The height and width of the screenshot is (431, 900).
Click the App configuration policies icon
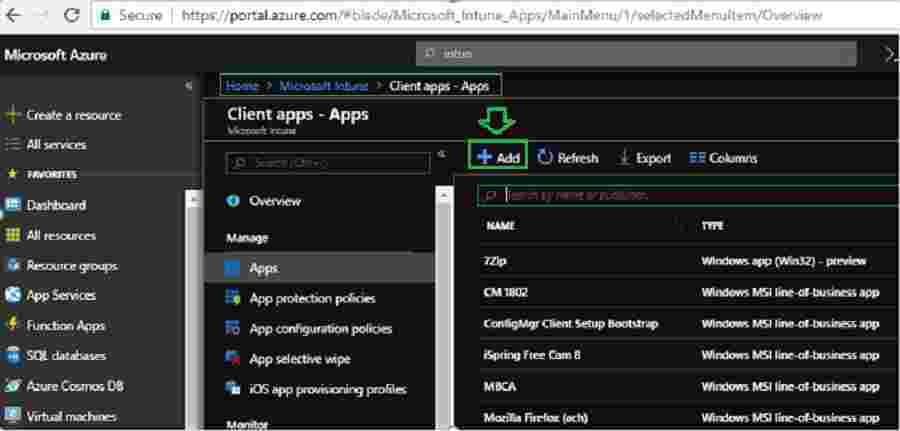232,329
